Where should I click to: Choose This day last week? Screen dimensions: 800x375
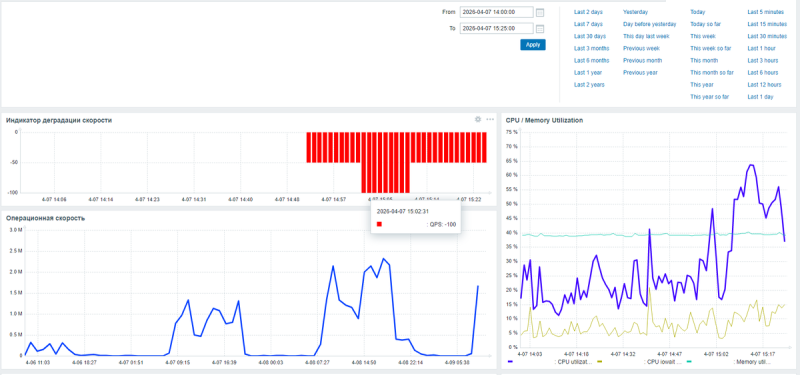646,36
